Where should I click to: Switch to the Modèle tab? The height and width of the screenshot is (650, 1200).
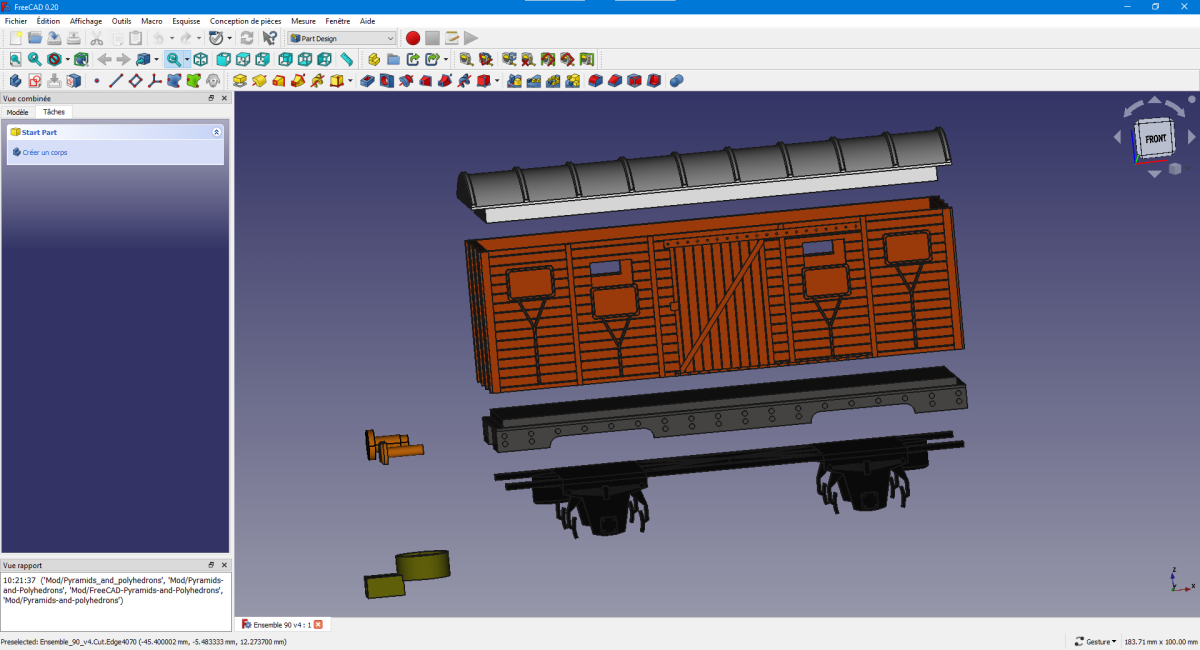(x=18, y=112)
